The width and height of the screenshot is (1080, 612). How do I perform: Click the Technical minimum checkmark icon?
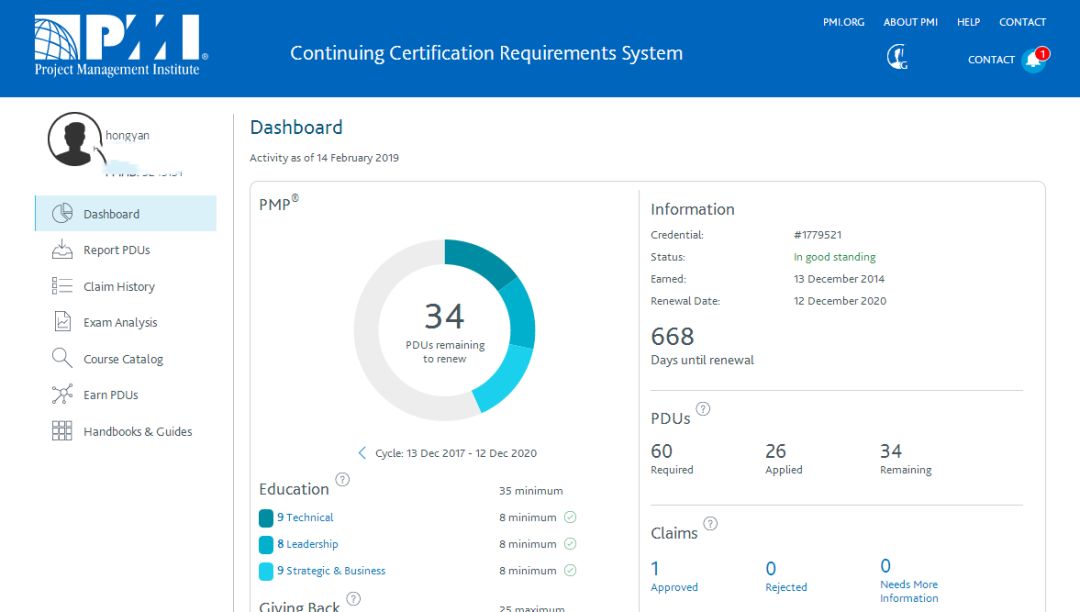(x=570, y=517)
